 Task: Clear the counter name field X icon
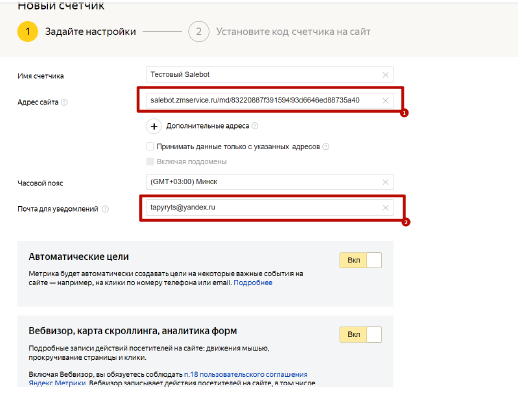pos(385,75)
